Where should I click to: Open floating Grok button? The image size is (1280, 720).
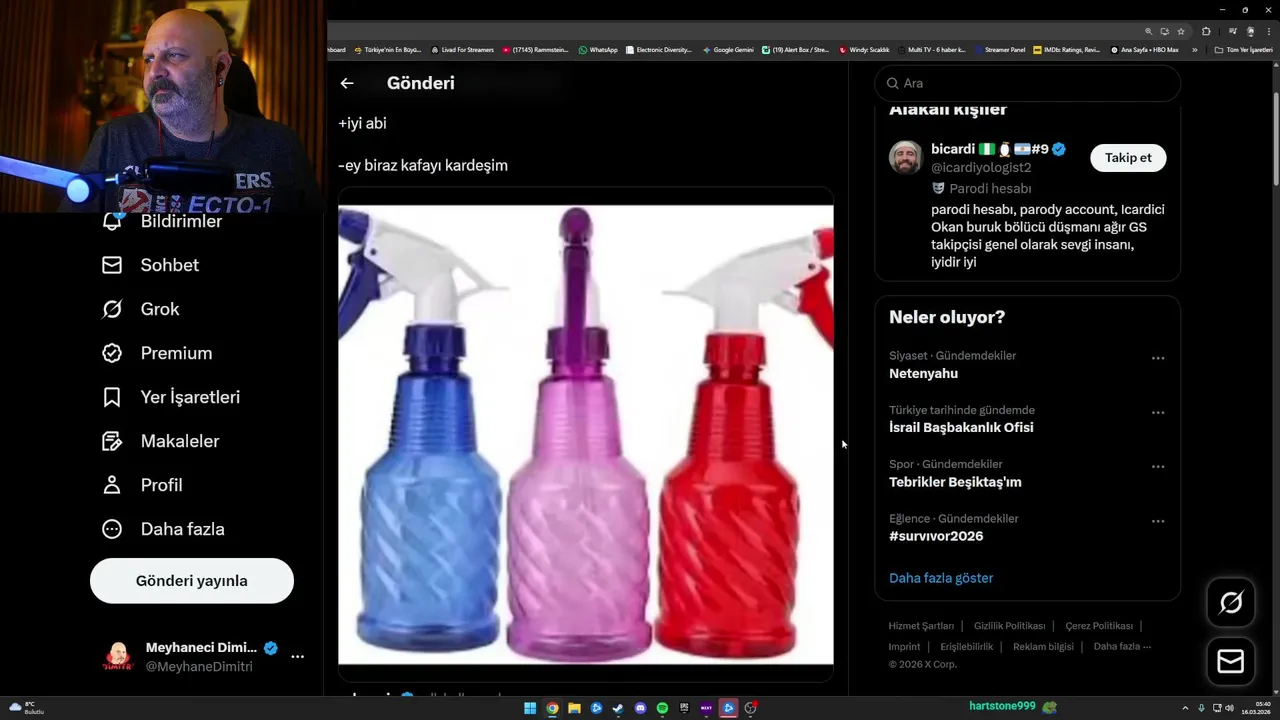point(1231,602)
